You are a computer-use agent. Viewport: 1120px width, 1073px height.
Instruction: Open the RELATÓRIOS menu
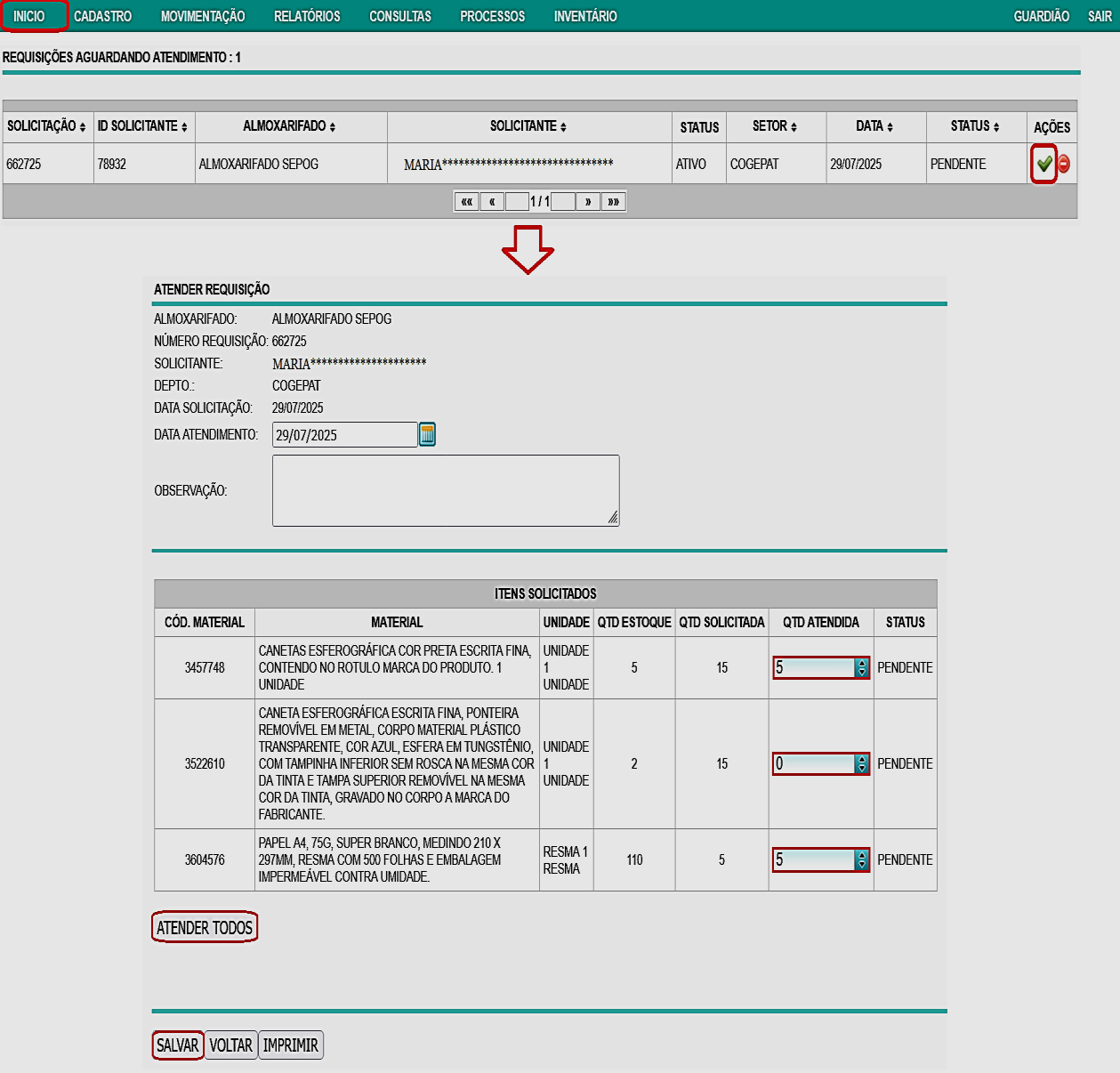(307, 16)
